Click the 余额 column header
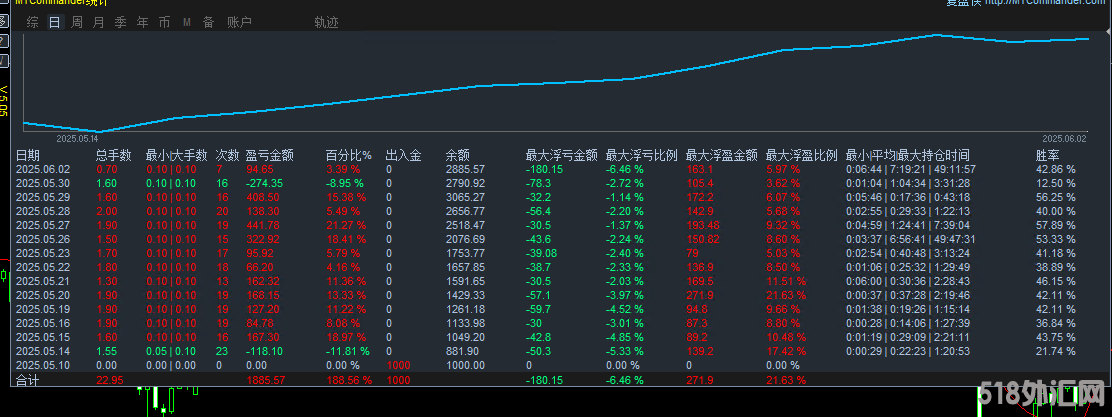 click(457, 155)
